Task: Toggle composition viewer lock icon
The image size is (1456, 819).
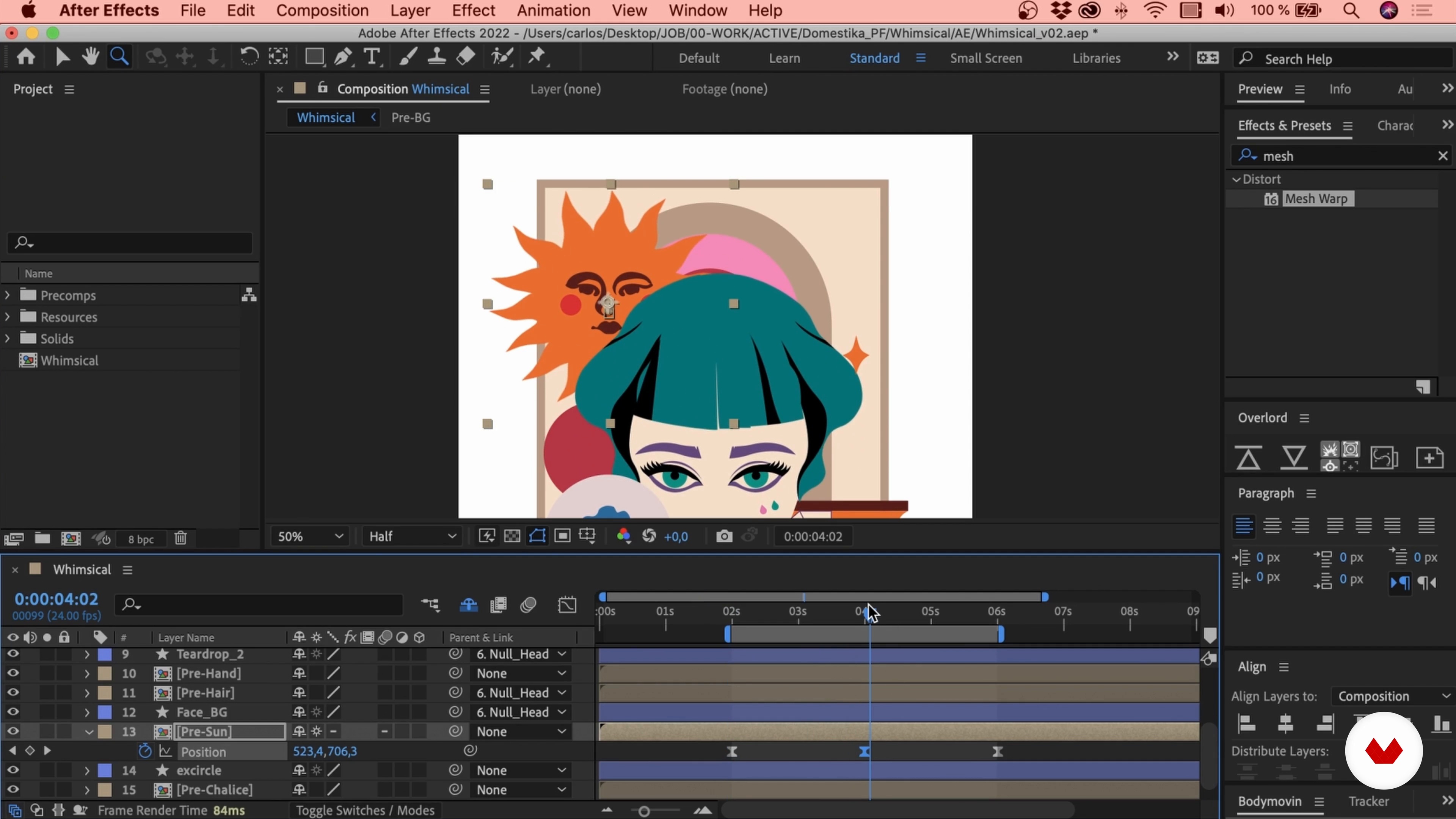Action: (322, 88)
